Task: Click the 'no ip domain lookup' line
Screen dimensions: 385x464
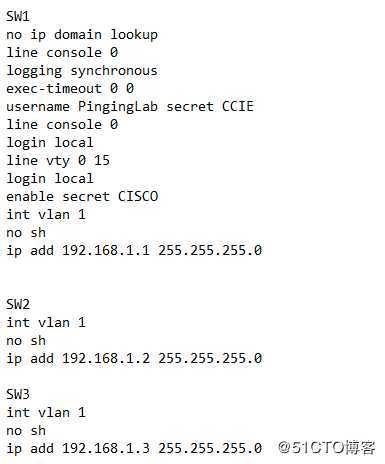Action: coord(82,35)
